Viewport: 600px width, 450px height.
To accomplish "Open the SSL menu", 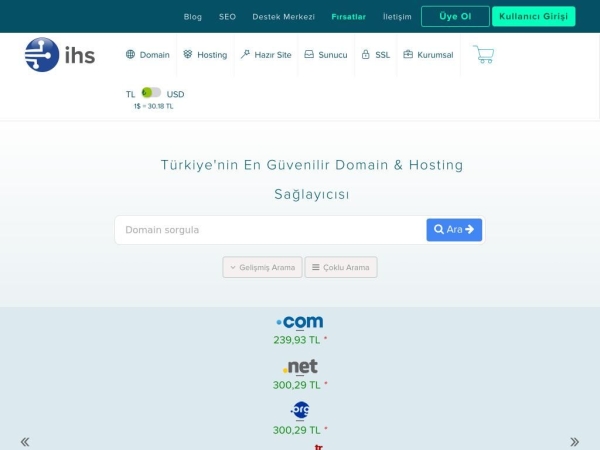I will [x=376, y=55].
